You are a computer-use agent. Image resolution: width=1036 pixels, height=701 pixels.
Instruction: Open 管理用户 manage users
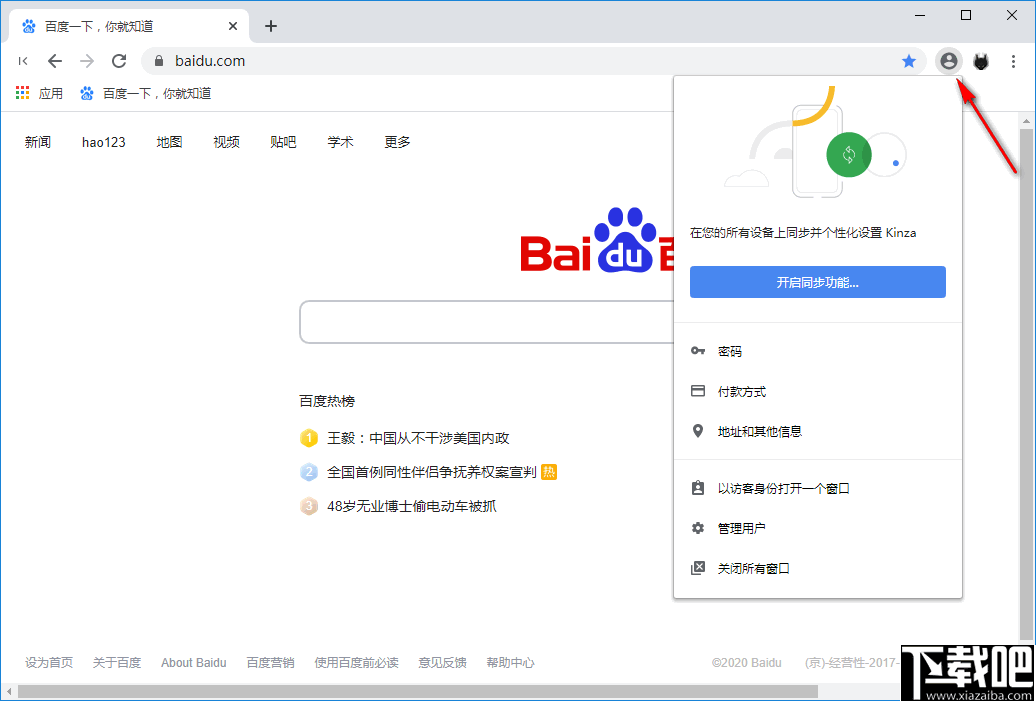point(818,529)
